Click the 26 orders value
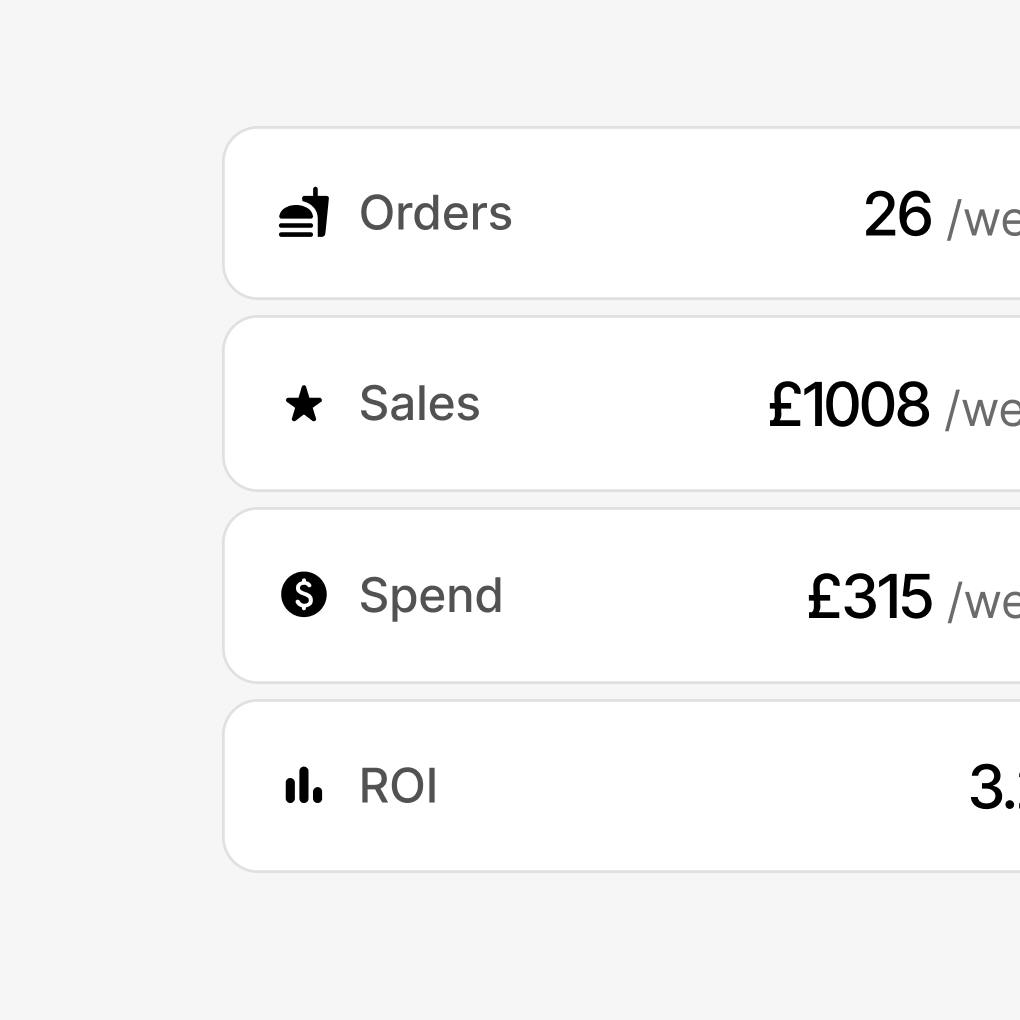Image resolution: width=1020 pixels, height=1020 pixels. tap(897, 215)
